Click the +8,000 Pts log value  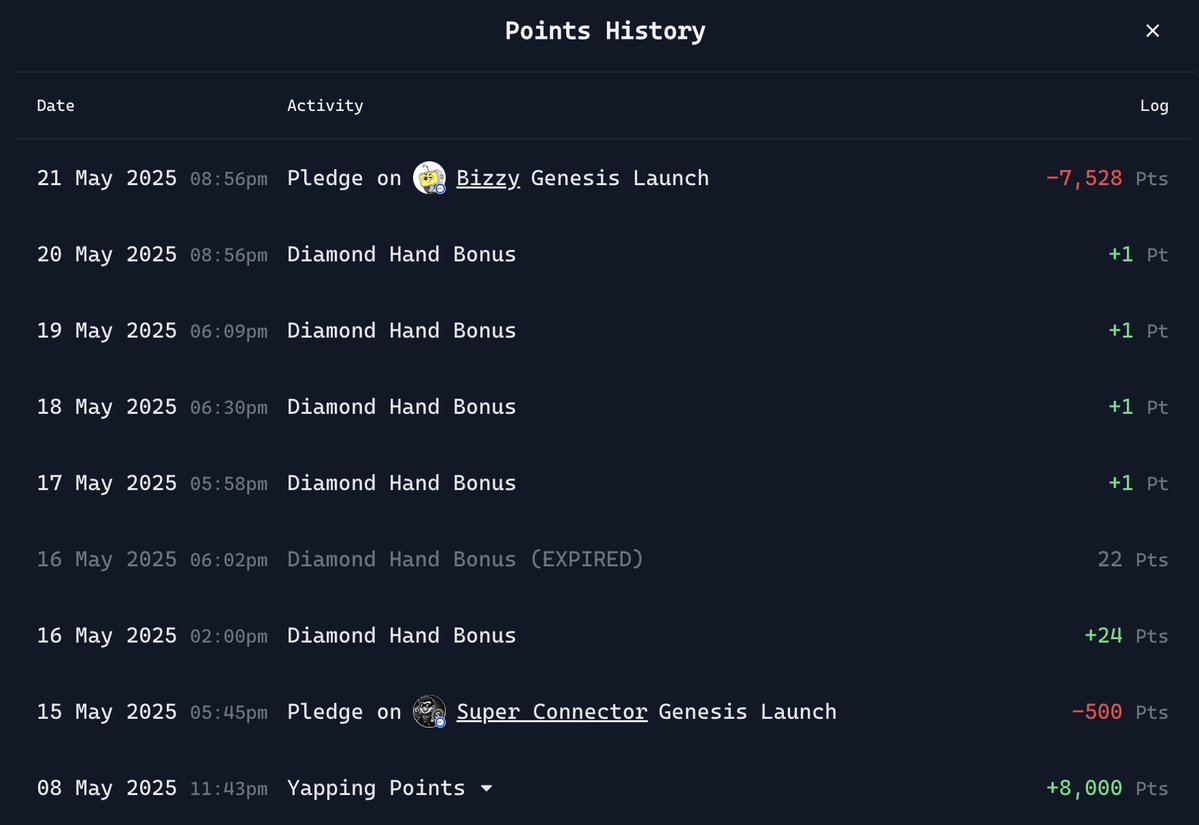pos(1106,788)
